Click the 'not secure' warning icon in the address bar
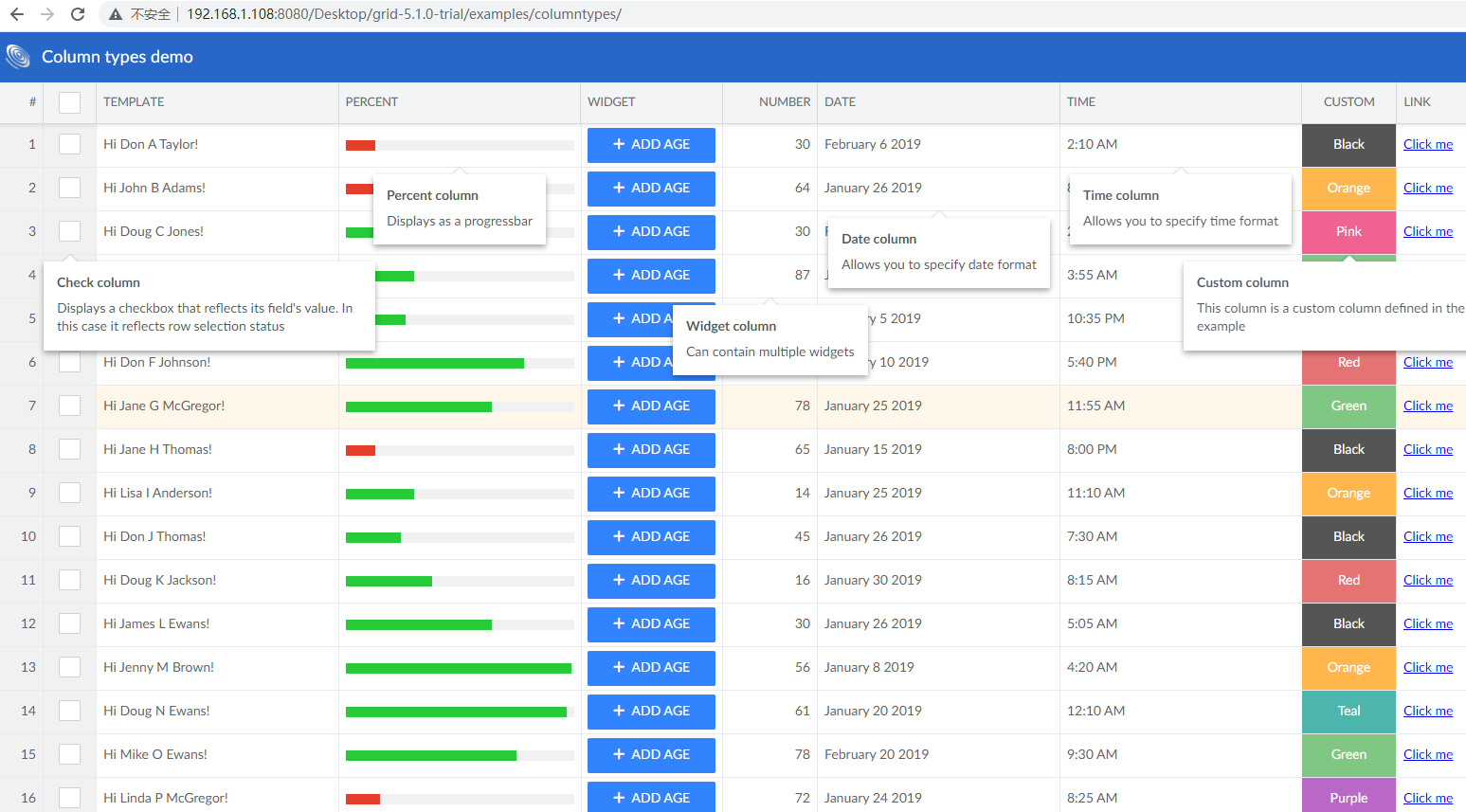This screenshot has width=1466, height=812. point(116,14)
